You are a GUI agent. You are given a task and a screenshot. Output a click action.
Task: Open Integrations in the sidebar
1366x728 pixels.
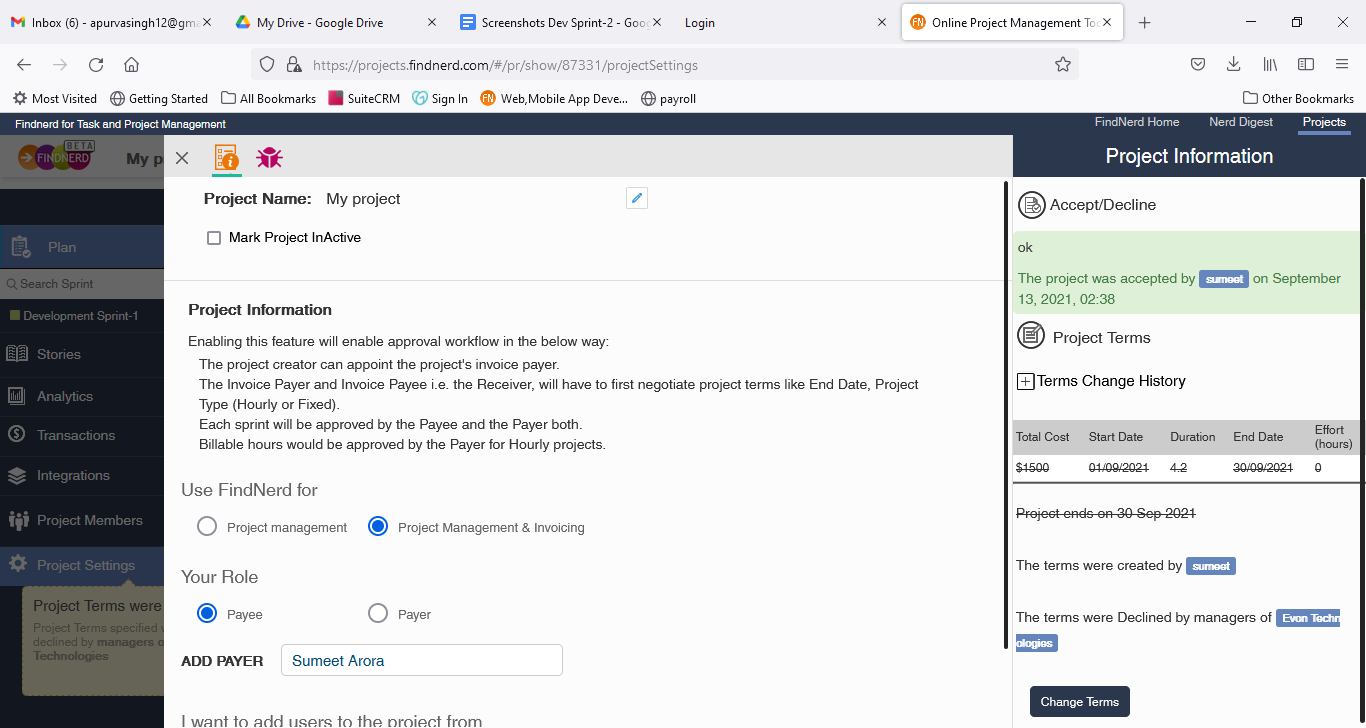click(x=82, y=475)
